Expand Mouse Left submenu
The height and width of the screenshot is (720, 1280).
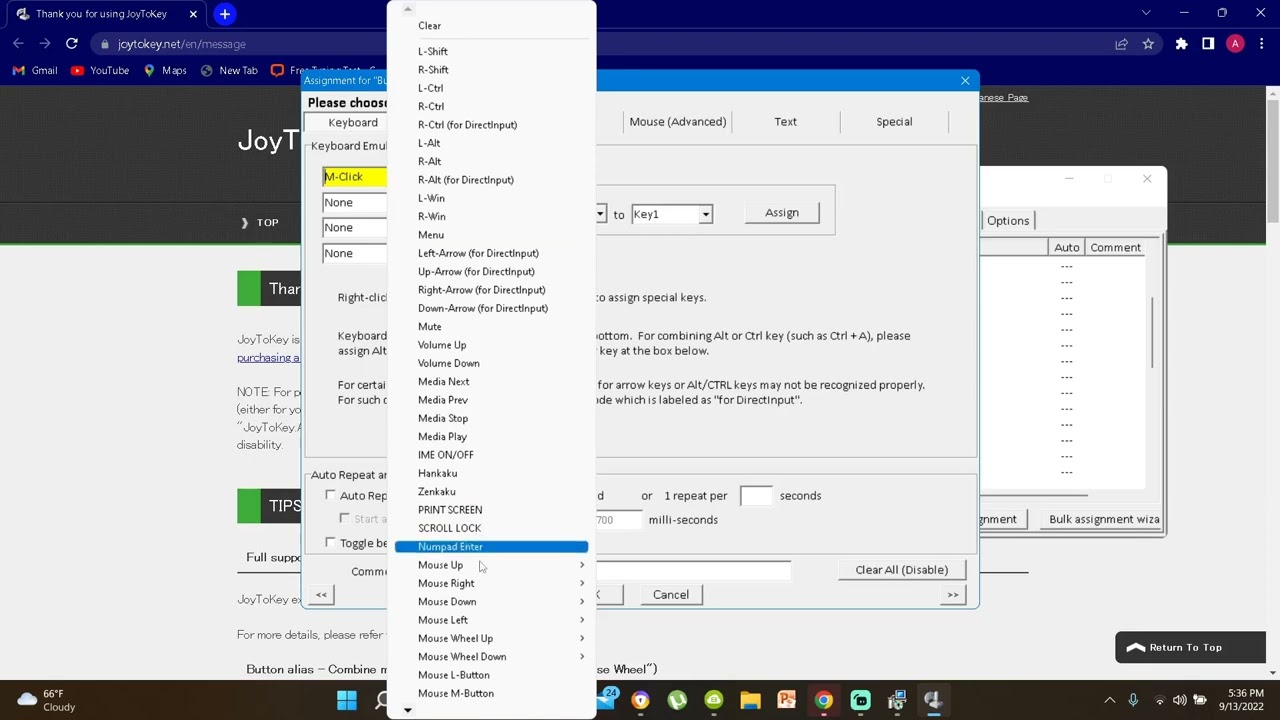tap(491, 620)
